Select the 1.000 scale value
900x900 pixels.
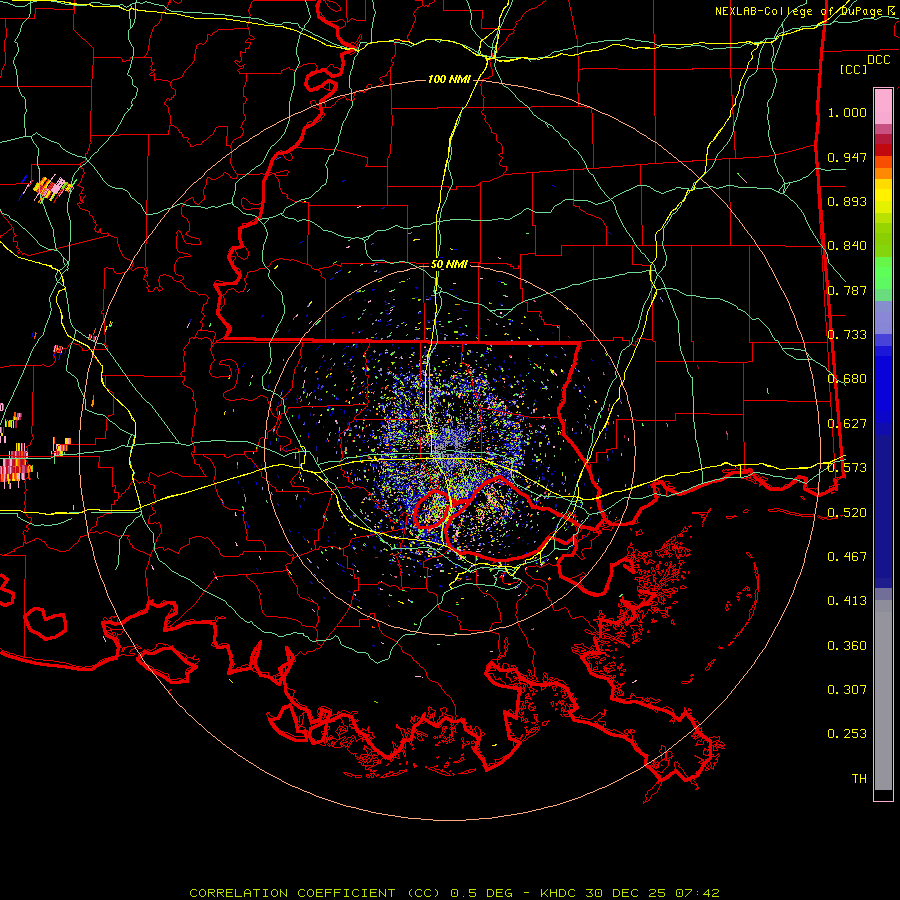[x=847, y=112]
